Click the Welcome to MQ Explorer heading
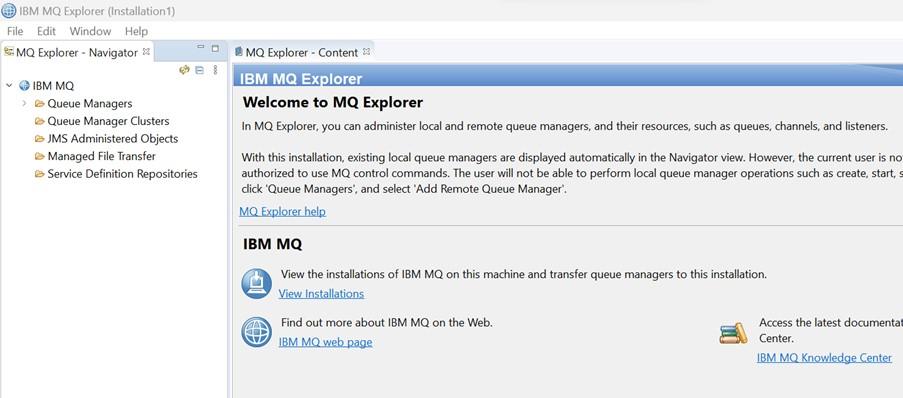Image resolution: width=903 pixels, height=398 pixels. [333, 103]
